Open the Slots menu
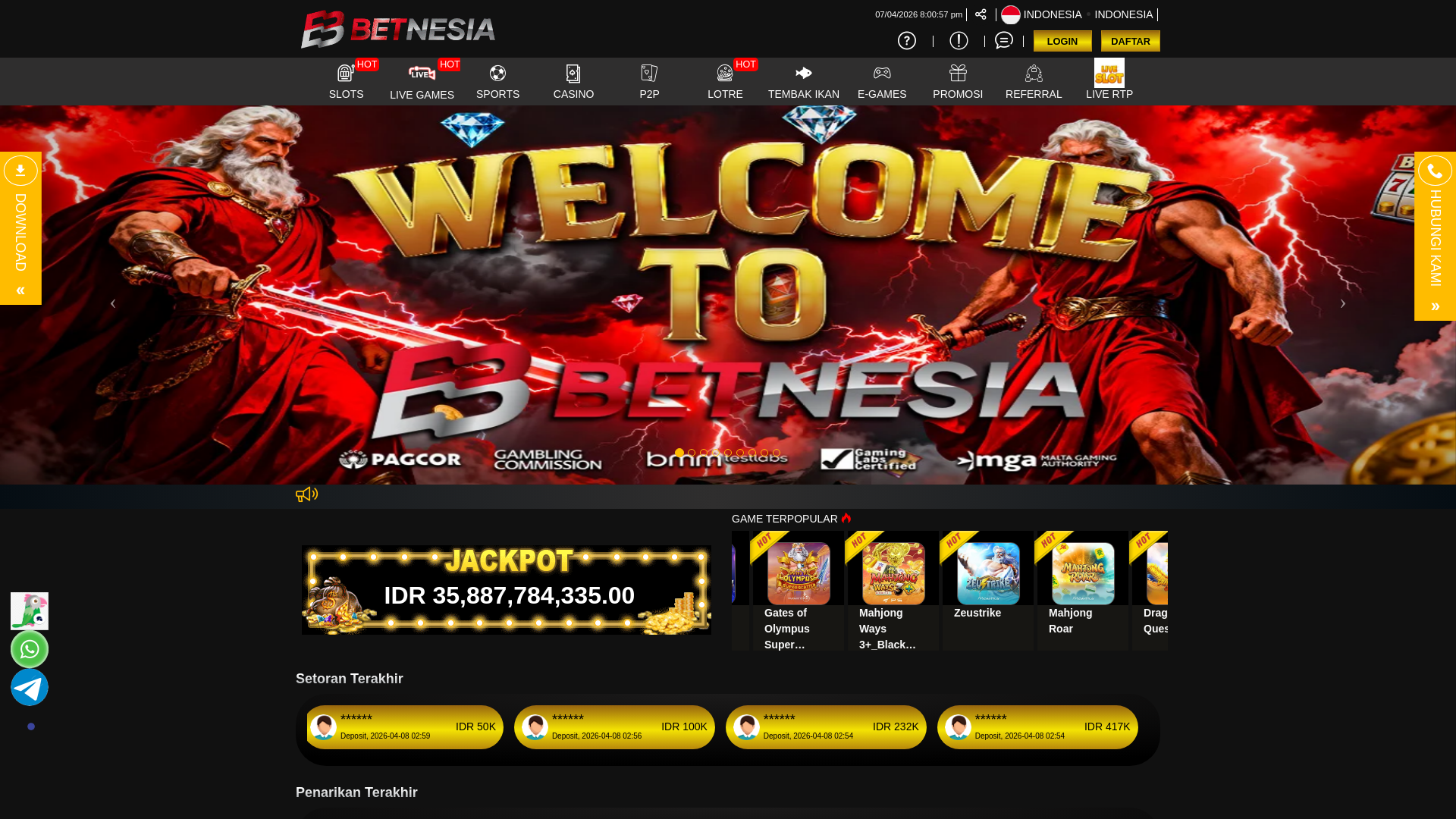1456x819 pixels. [346, 81]
